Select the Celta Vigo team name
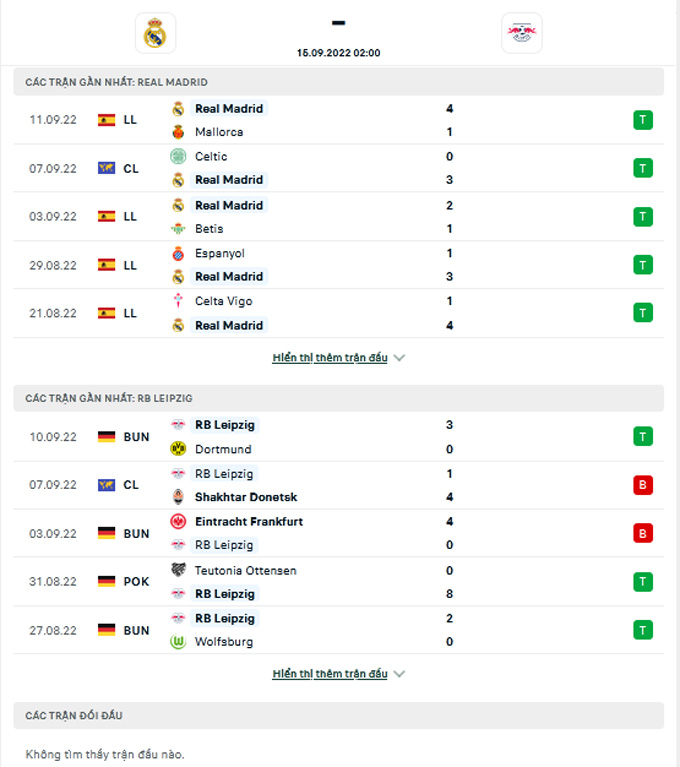The width and height of the screenshot is (680, 767). click(x=223, y=301)
